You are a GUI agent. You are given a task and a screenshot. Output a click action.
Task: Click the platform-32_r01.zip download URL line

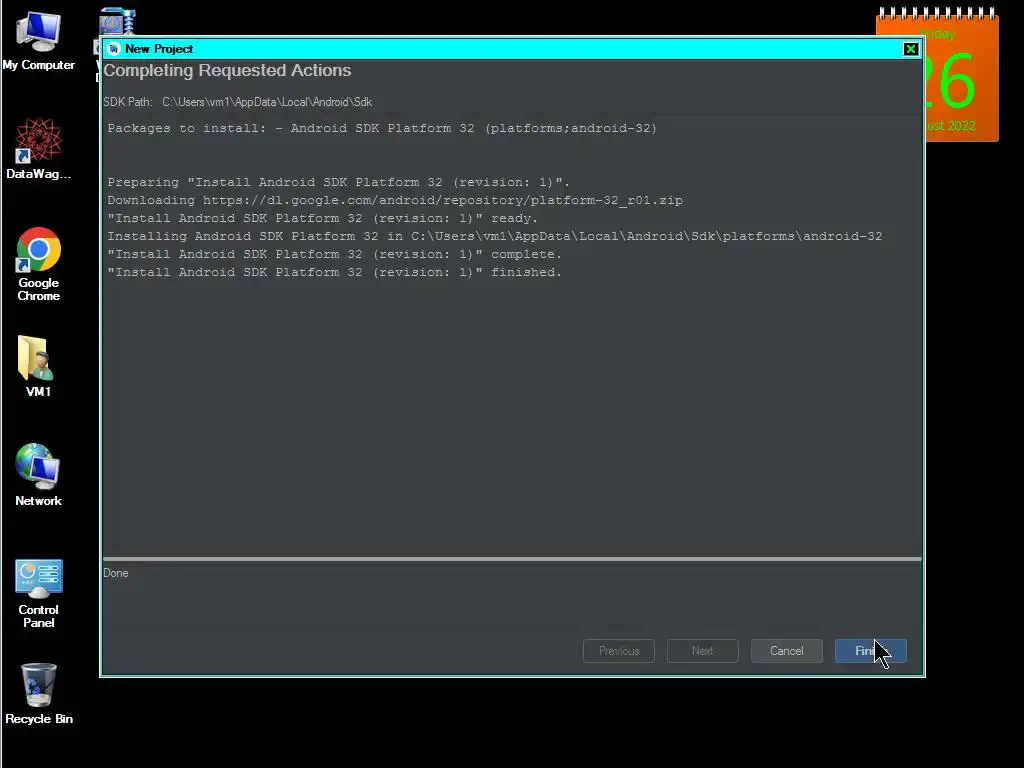click(395, 200)
